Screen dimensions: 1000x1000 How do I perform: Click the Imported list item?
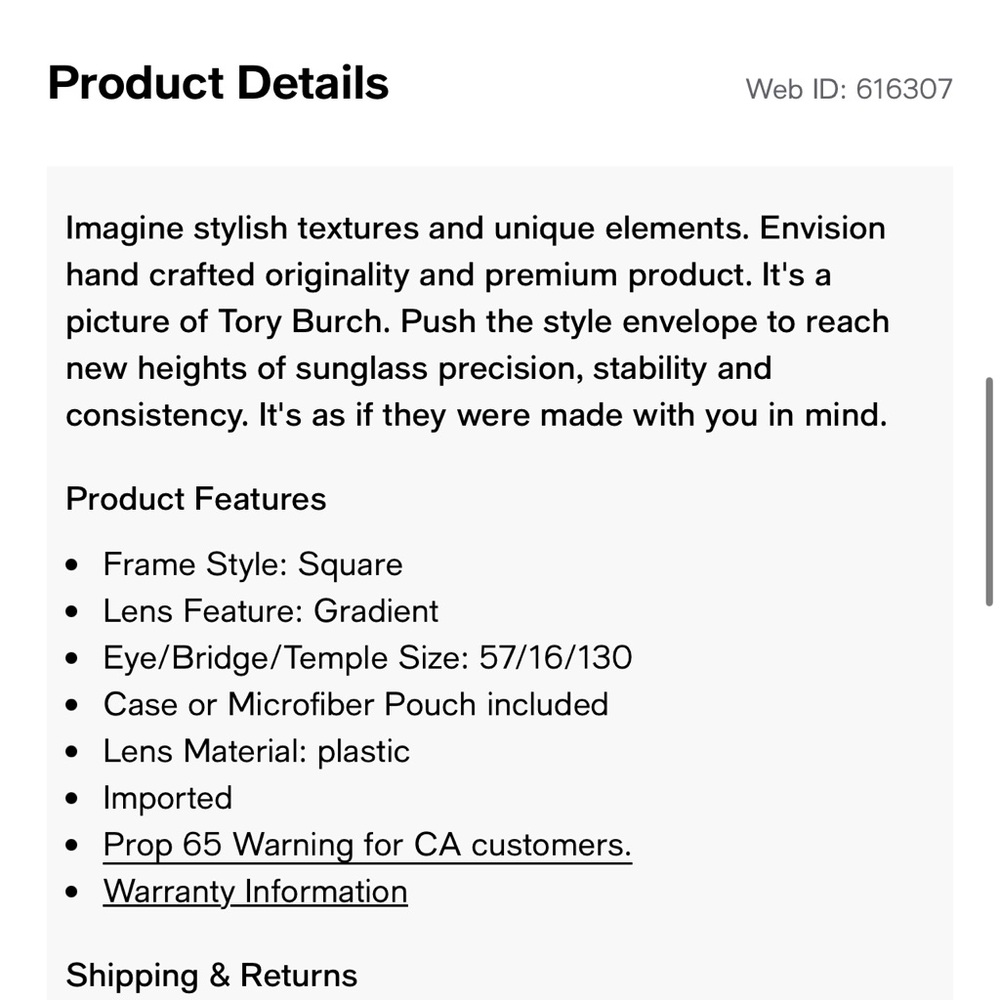[167, 798]
